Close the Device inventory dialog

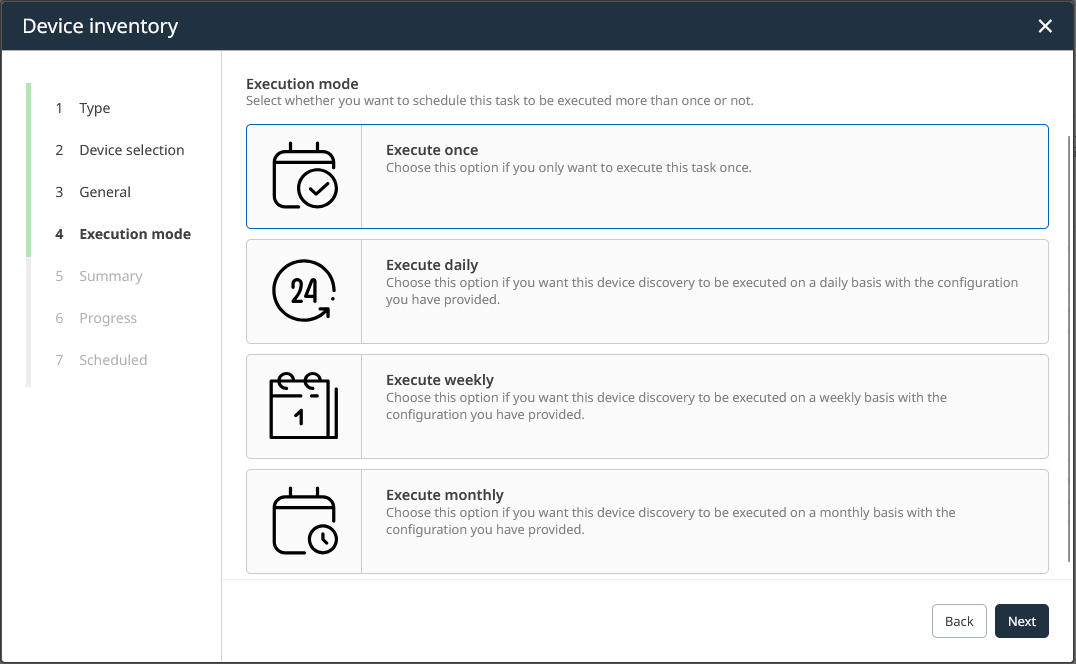pos(1045,26)
